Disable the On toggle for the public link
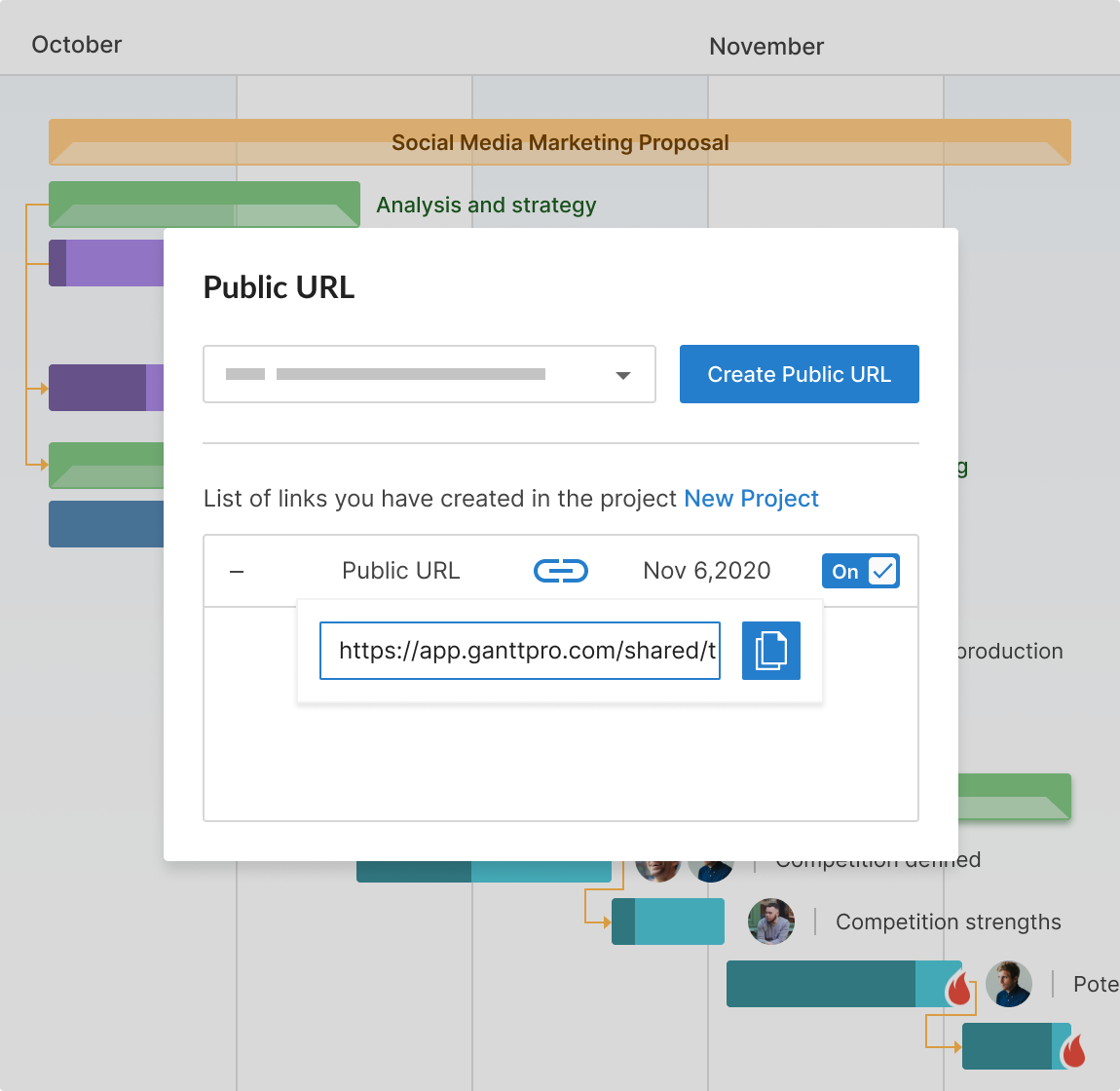This screenshot has height=1091, width=1120. coord(861,571)
